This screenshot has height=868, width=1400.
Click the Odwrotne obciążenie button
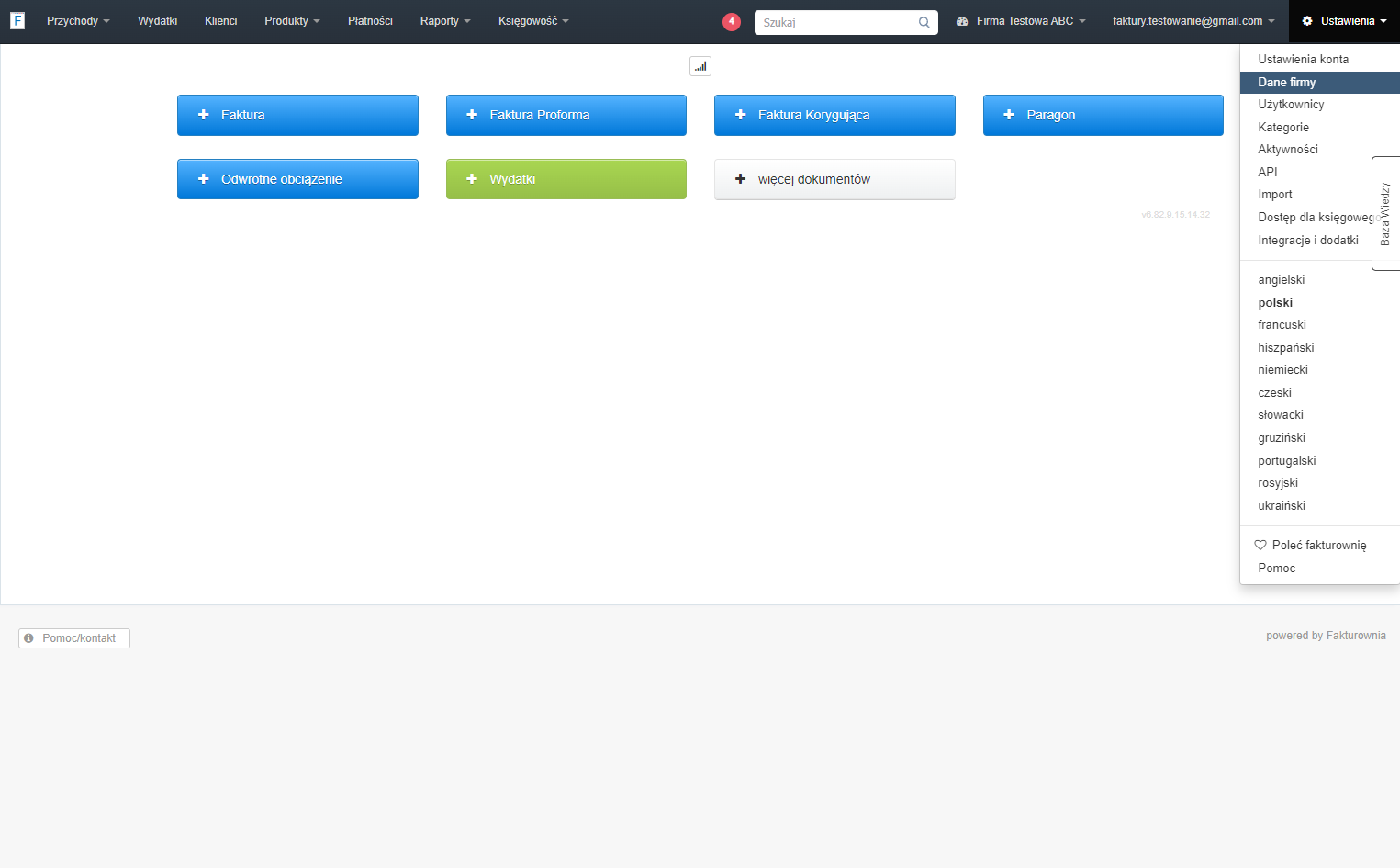297,179
